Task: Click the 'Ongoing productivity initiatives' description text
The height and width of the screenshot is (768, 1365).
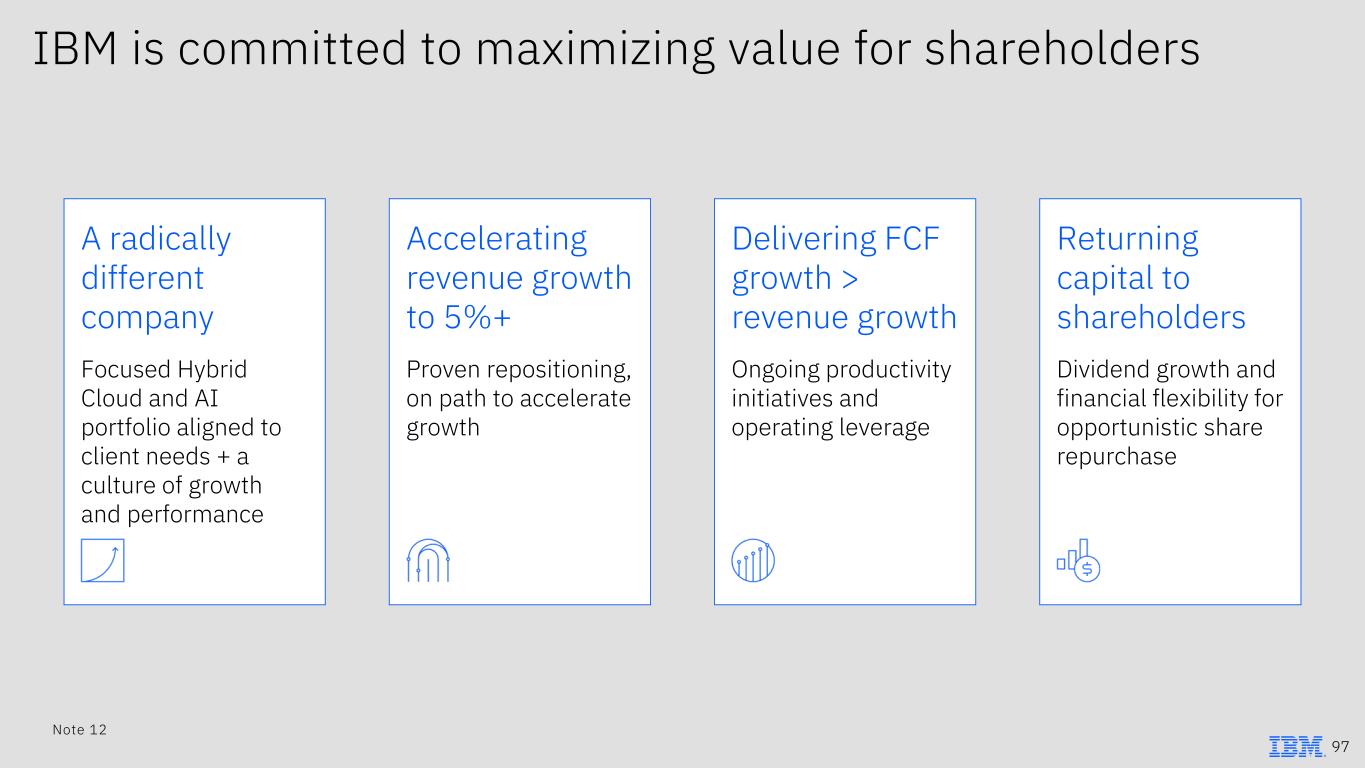Action: 841,398
